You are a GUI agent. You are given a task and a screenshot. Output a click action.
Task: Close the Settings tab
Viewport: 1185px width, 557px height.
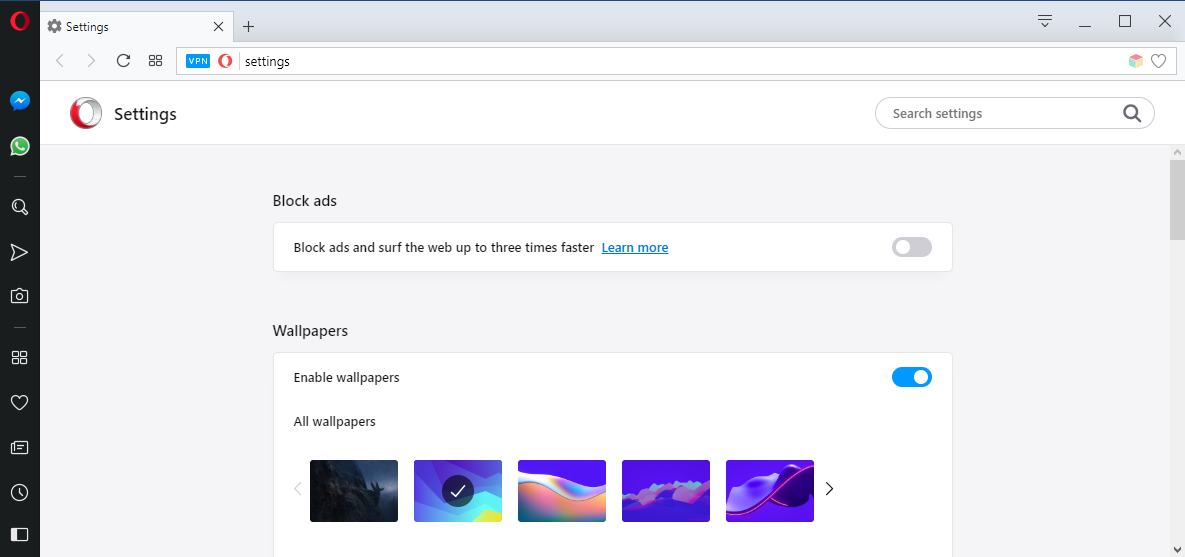pos(218,26)
